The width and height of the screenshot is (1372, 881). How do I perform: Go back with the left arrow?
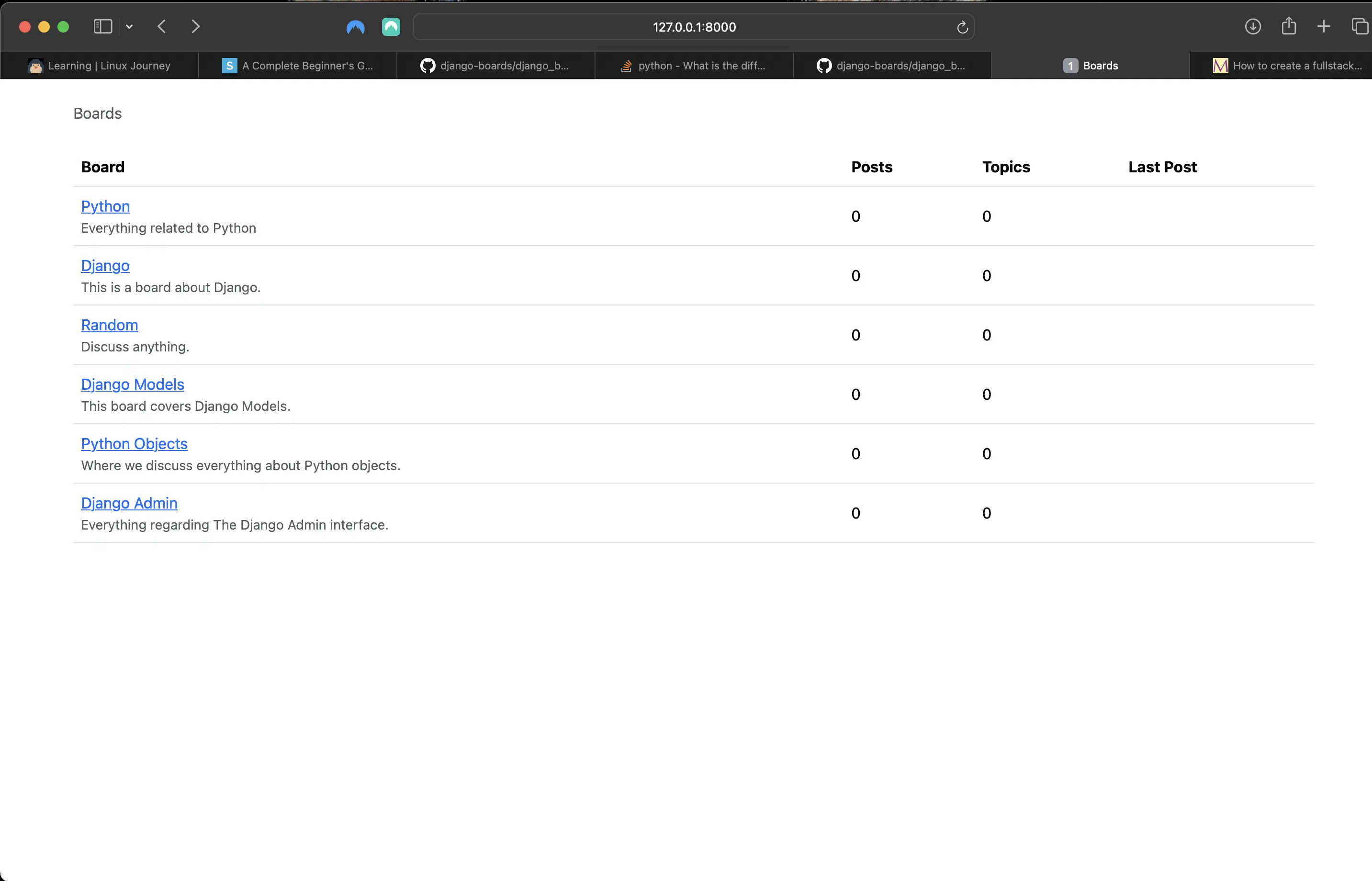(x=162, y=26)
